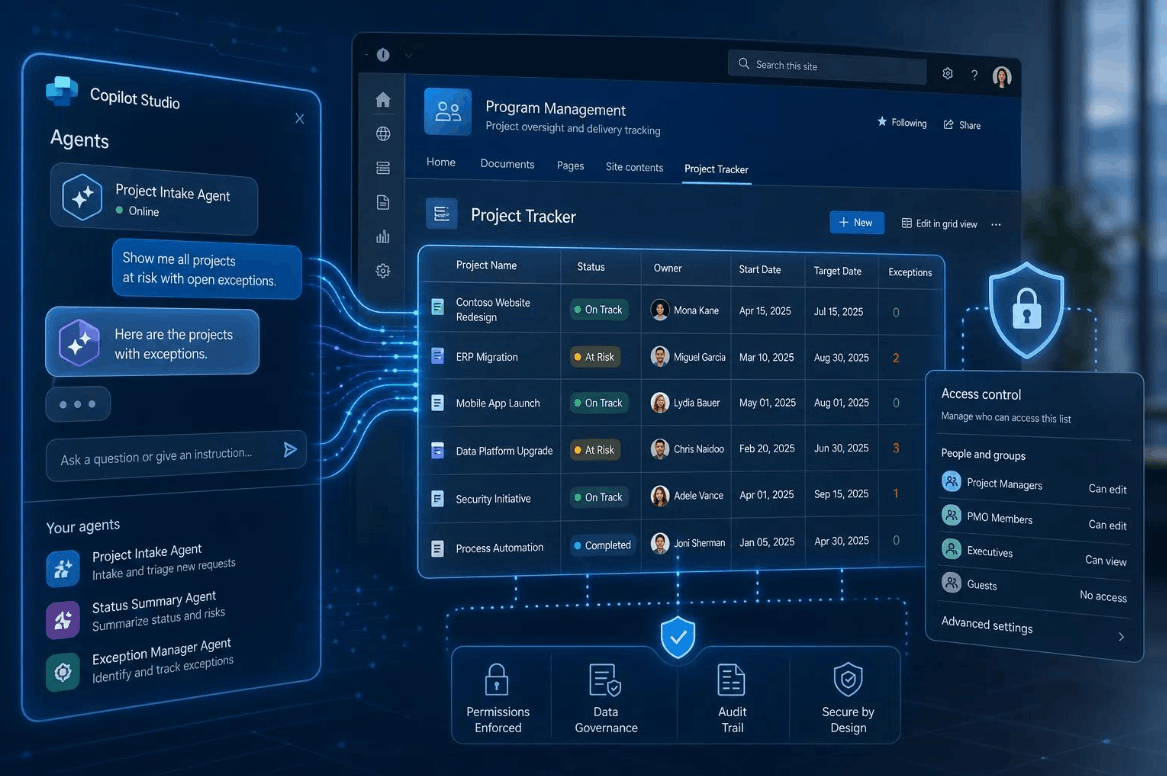The image size is (1167, 776).
Task: Click ERP Migration At Risk status badge
Action: 595,357
